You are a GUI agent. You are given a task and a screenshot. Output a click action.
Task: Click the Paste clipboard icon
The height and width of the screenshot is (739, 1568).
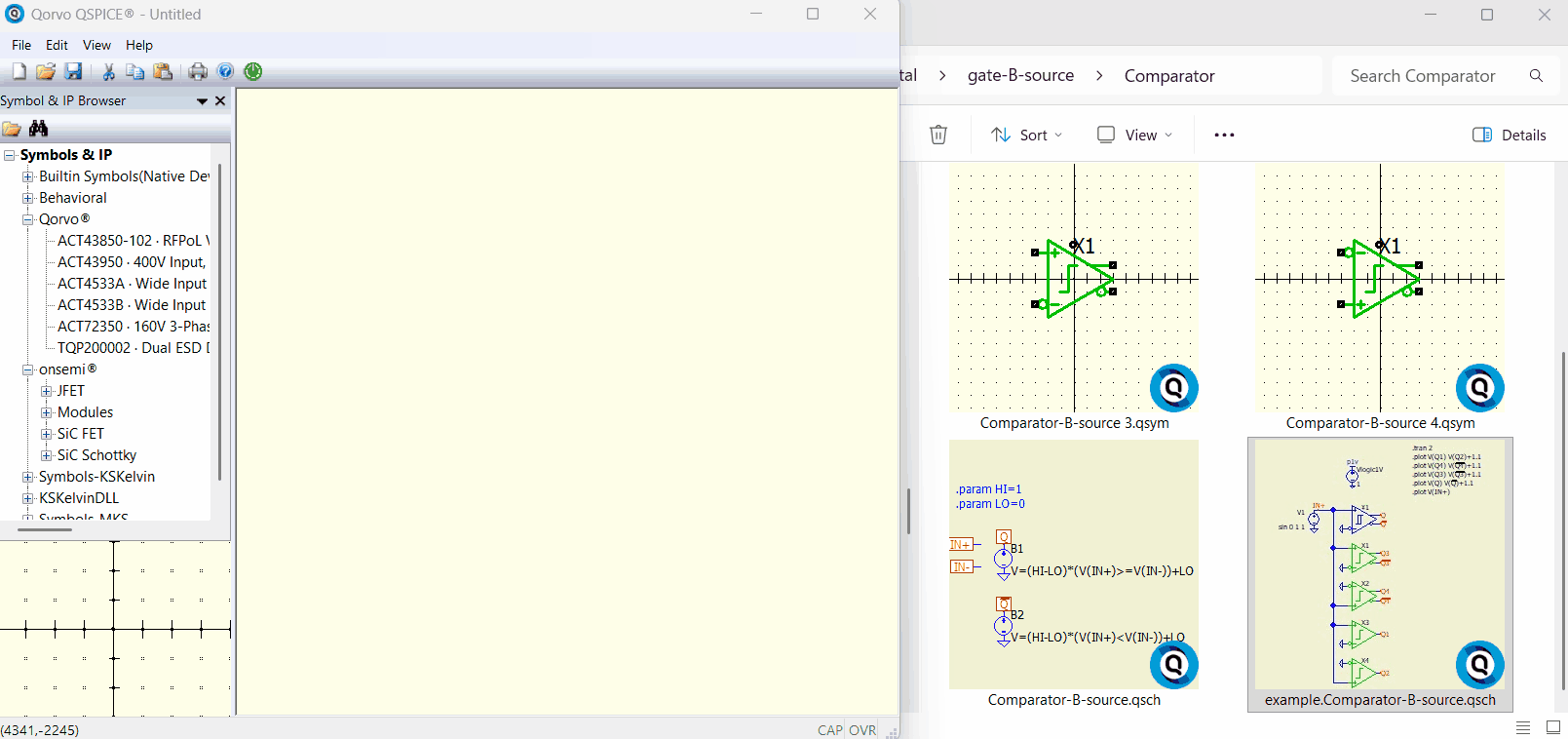coord(163,71)
